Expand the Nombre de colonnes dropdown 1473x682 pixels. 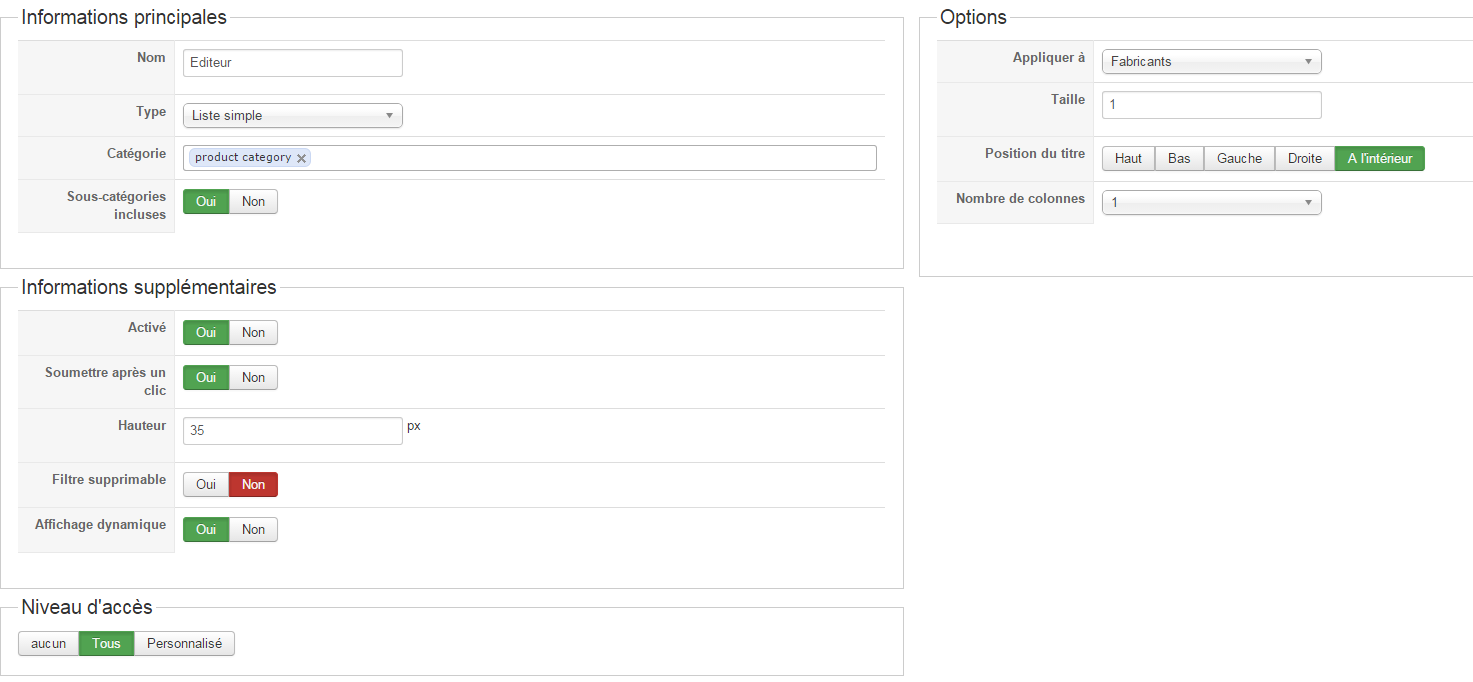[x=1211, y=203]
